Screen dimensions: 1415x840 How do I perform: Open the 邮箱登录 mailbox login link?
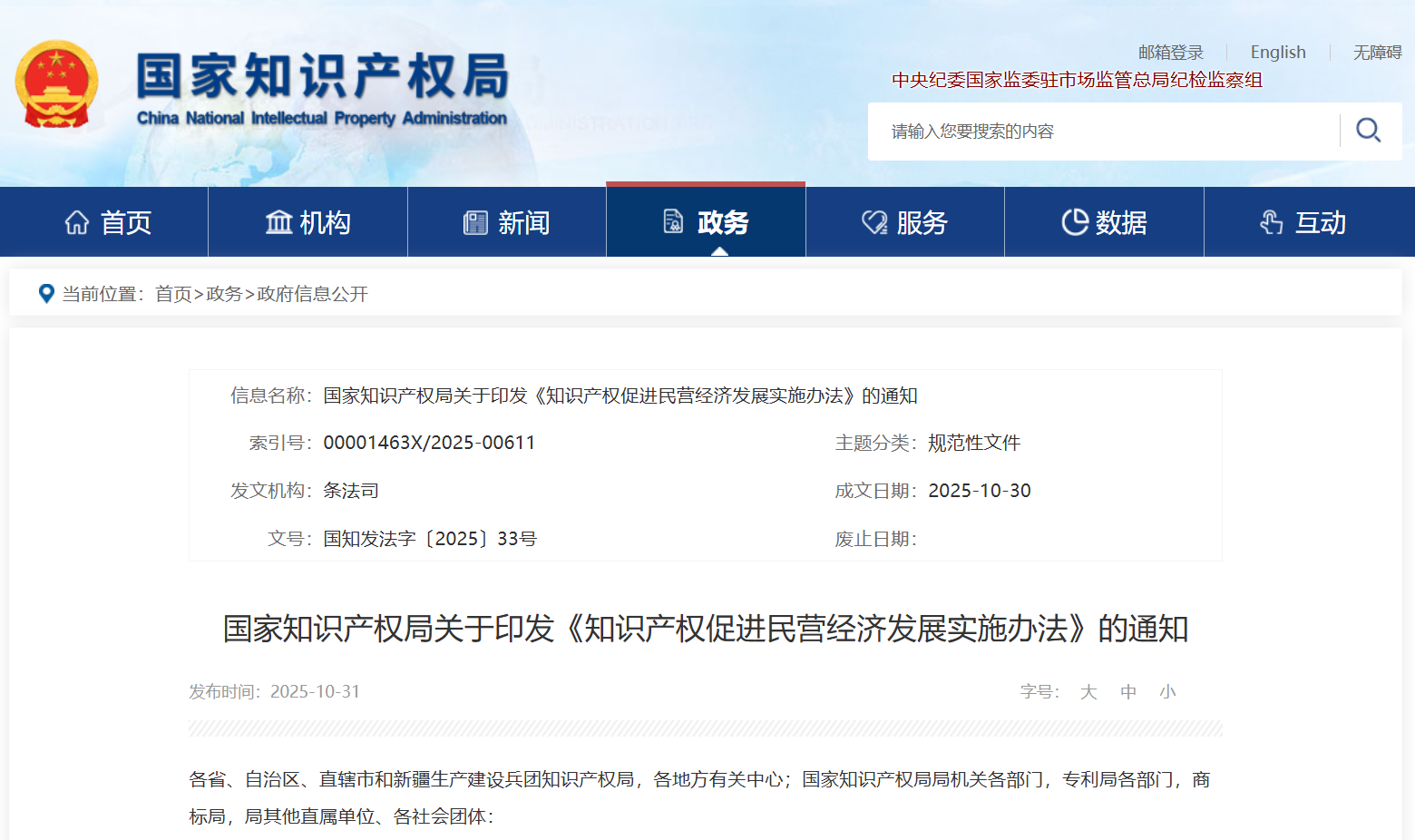pos(1170,53)
